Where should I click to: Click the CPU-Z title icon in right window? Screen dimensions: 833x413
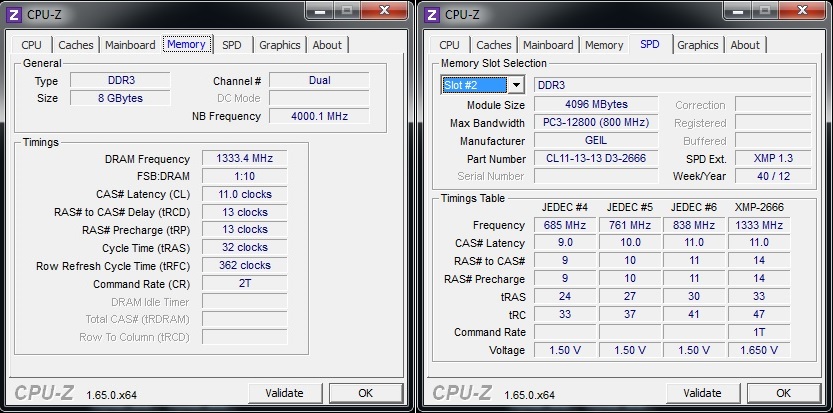[432, 14]
